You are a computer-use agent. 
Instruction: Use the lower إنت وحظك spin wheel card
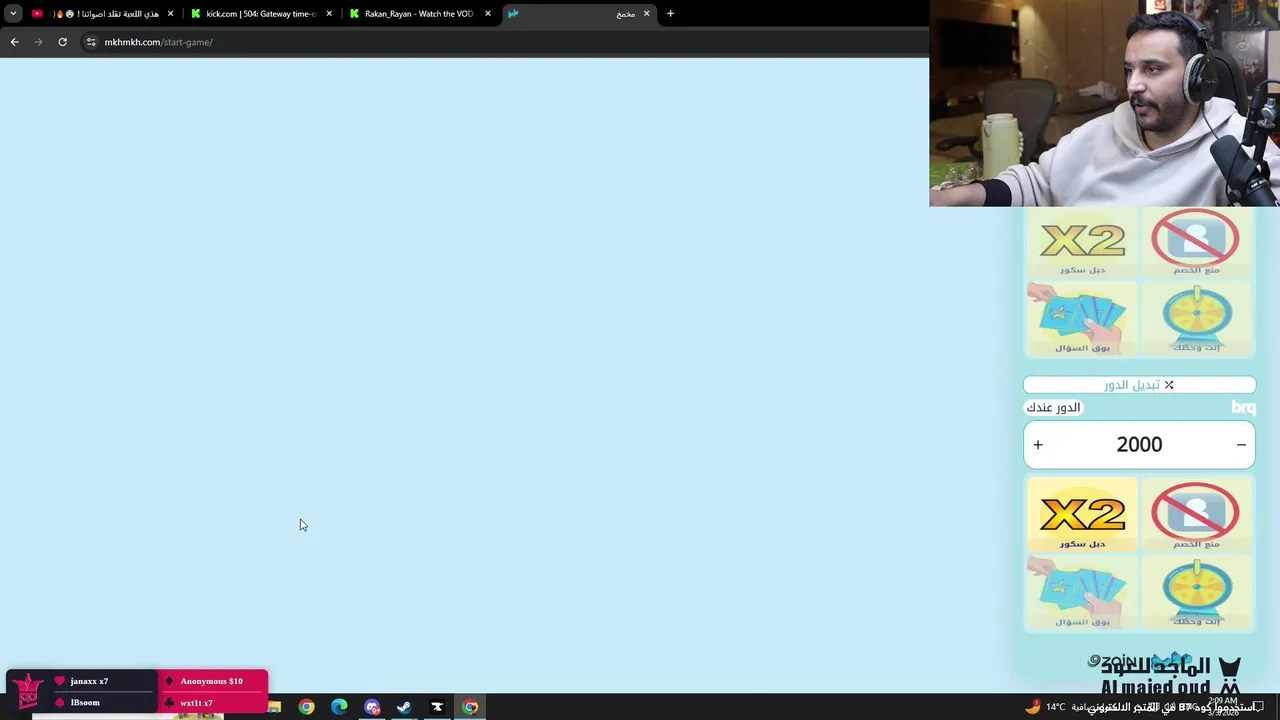click(1196, 591)
